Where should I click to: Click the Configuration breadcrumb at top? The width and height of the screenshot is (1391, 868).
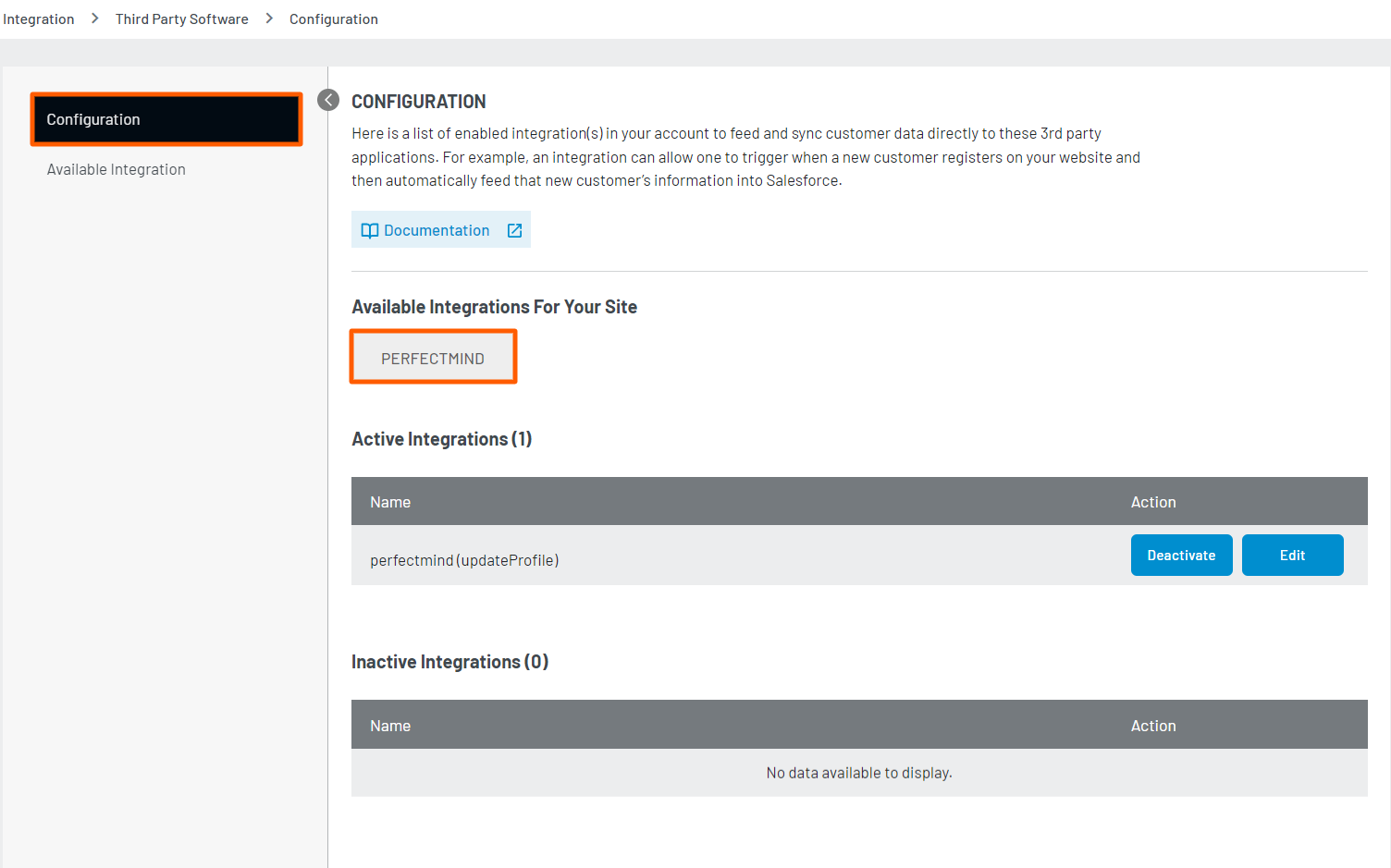(x=334, y=19)
